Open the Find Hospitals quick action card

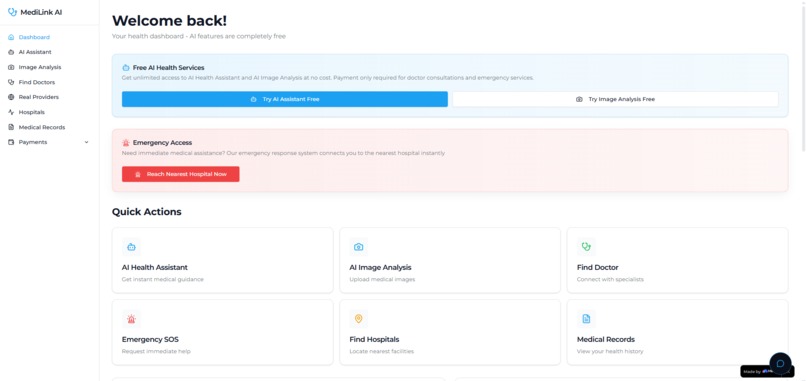(x=450, y=332)
